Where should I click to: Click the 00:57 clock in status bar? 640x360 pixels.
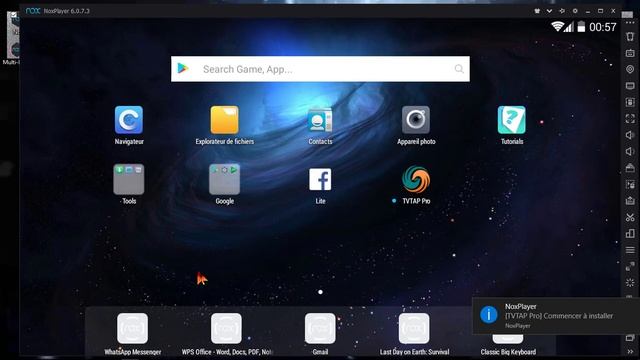pyautogui.click(x=602, y=27)
